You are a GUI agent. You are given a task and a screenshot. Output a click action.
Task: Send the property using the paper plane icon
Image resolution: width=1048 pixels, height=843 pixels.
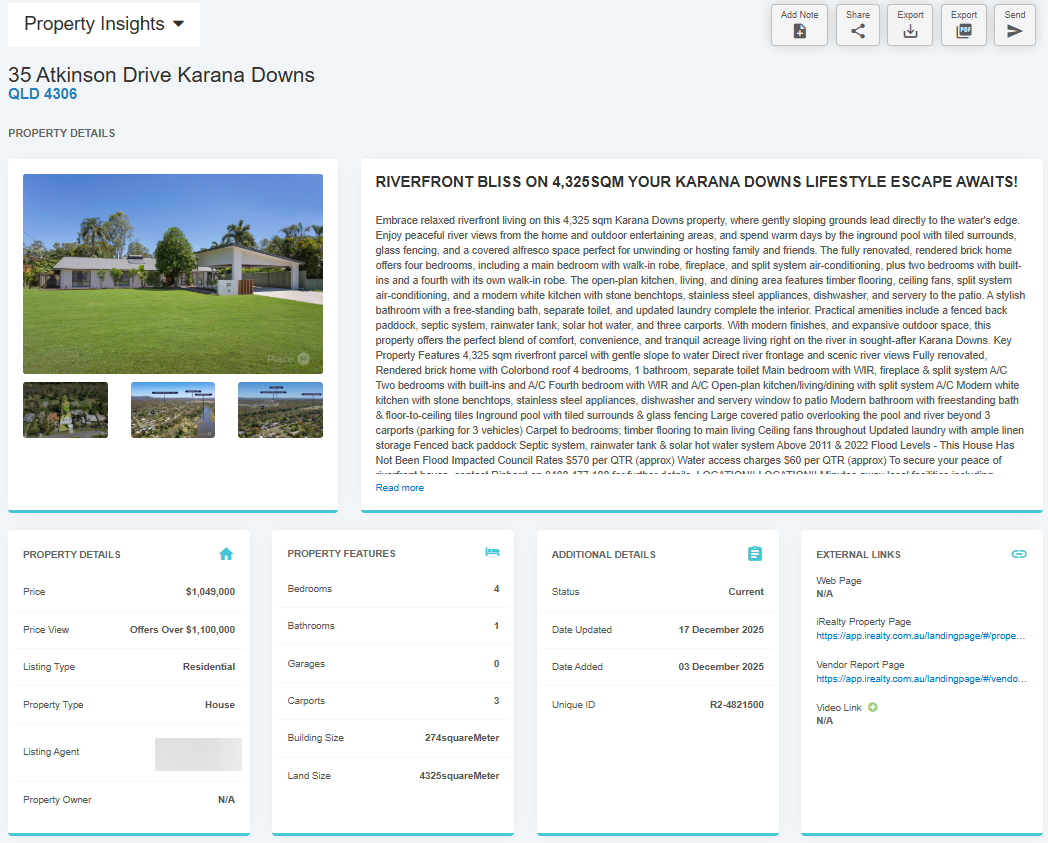click(x=1014, y=25)
